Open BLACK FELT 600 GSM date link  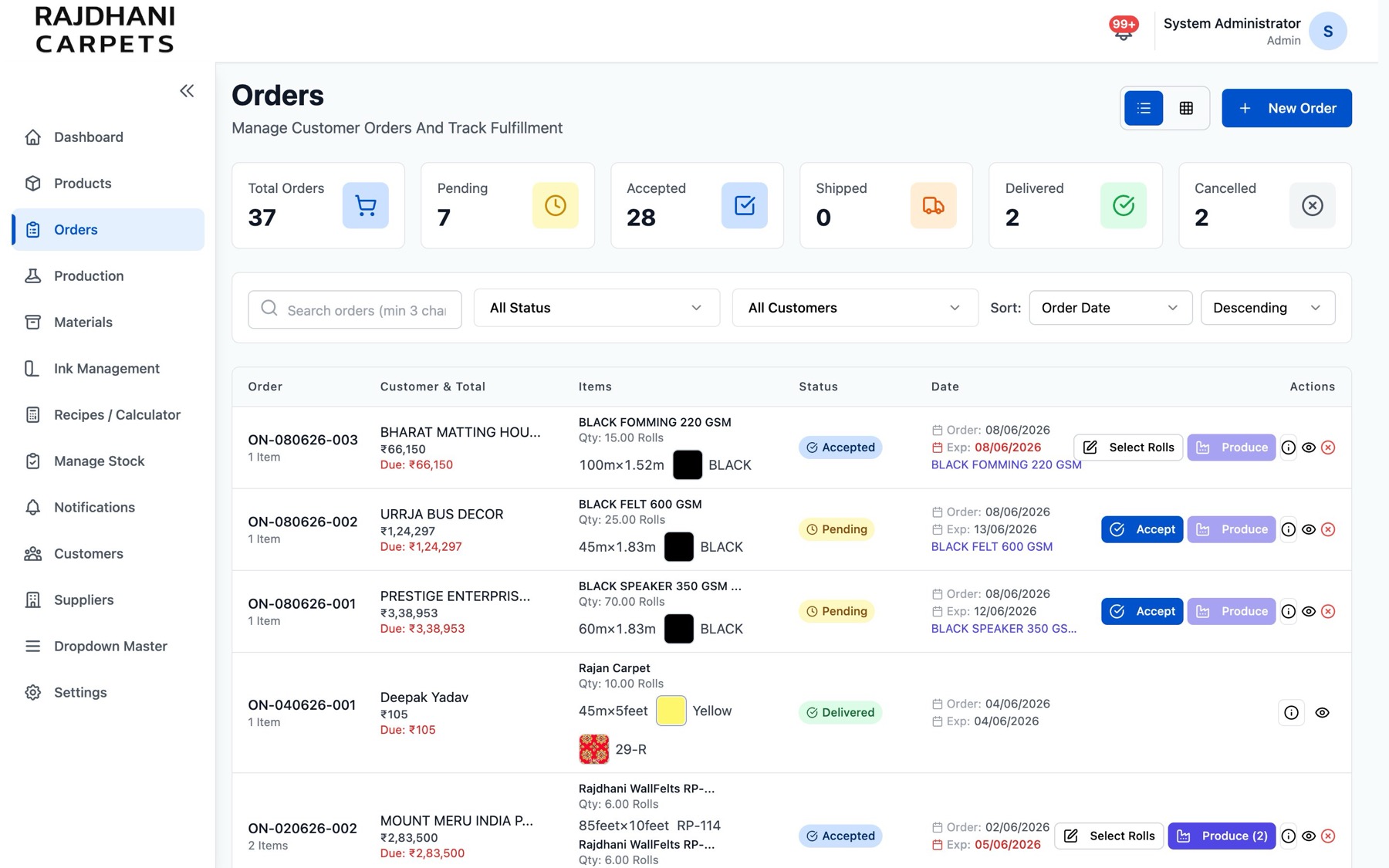(x=992, y=546)
